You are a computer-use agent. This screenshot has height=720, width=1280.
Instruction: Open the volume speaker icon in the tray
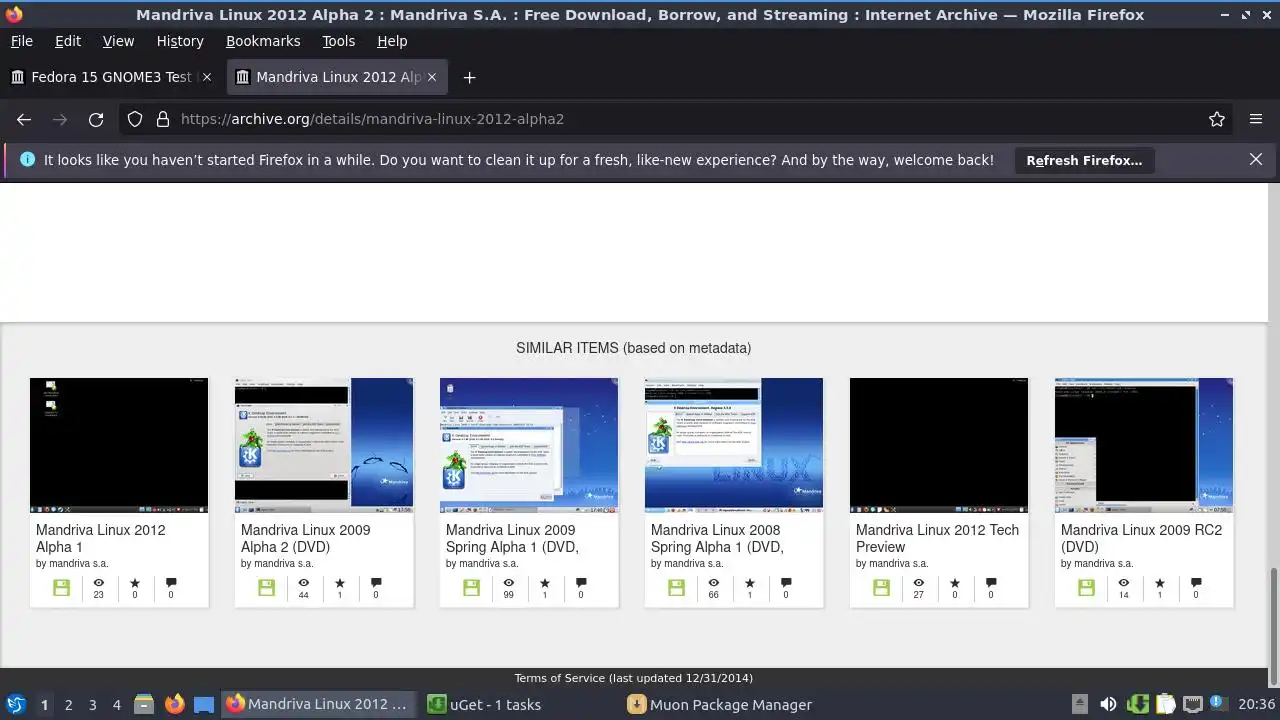1108,704
